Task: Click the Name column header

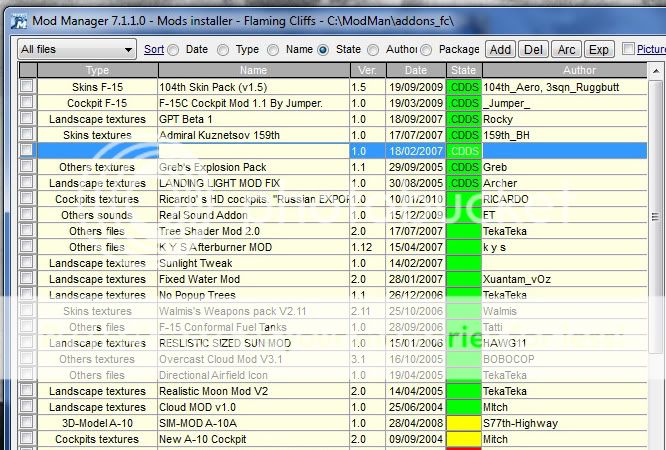Action: 253,70
